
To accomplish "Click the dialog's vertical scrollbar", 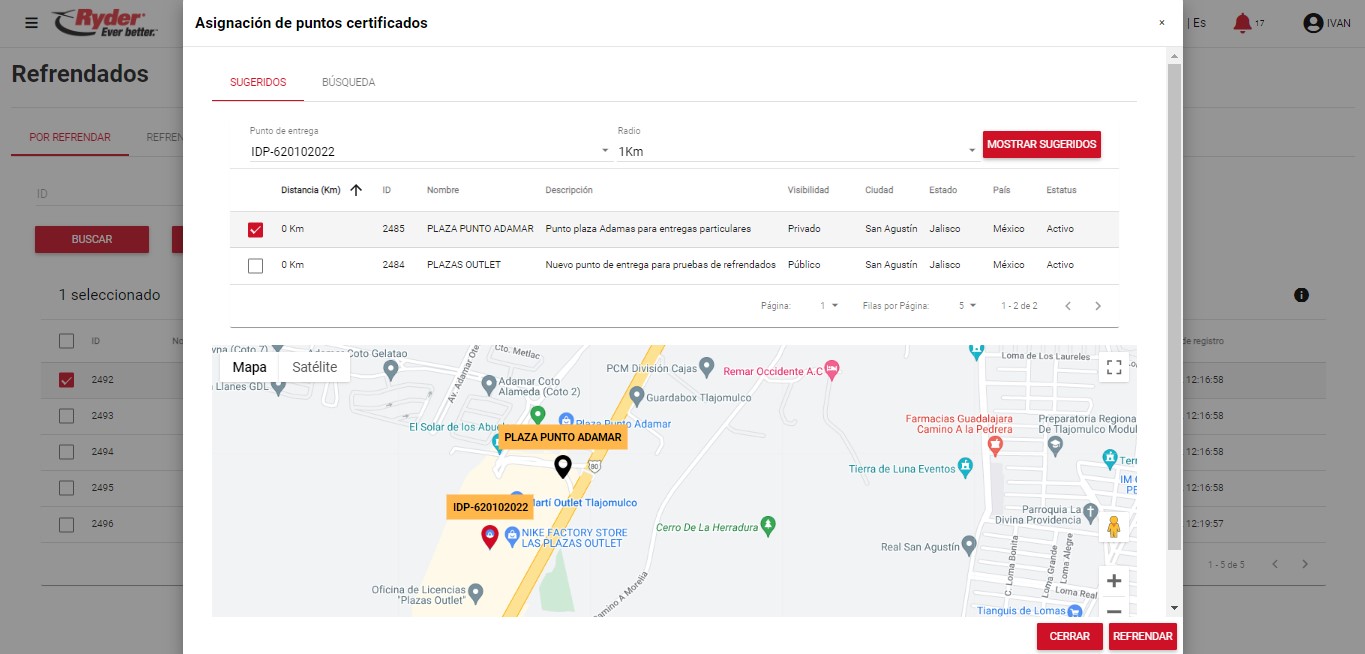I will [x=1174, y=300].
